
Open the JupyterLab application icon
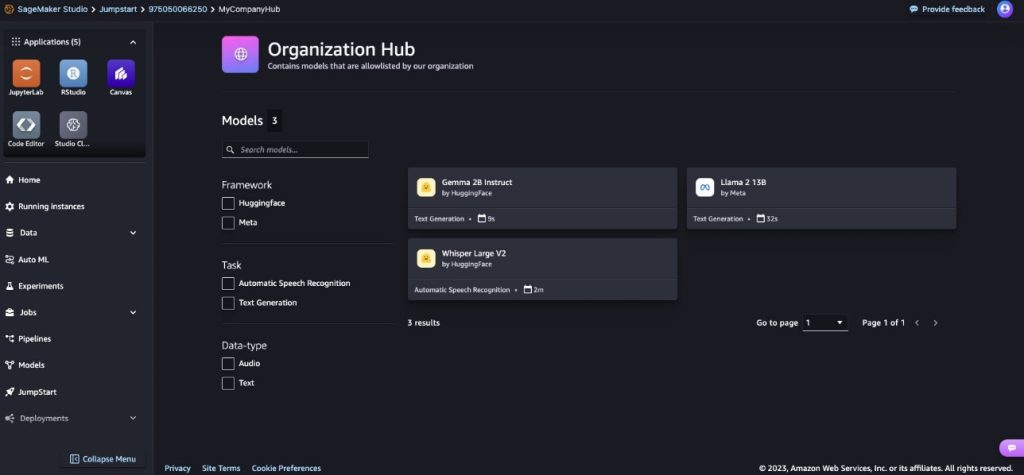tap(26, 73)
